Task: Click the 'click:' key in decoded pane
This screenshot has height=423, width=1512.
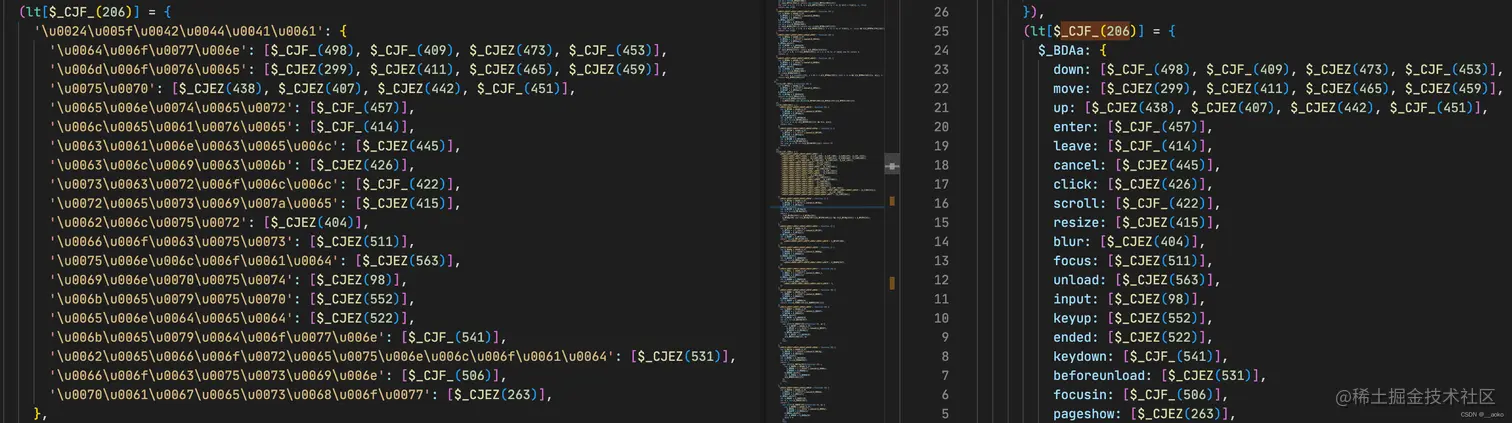Action: [1076, 184]
